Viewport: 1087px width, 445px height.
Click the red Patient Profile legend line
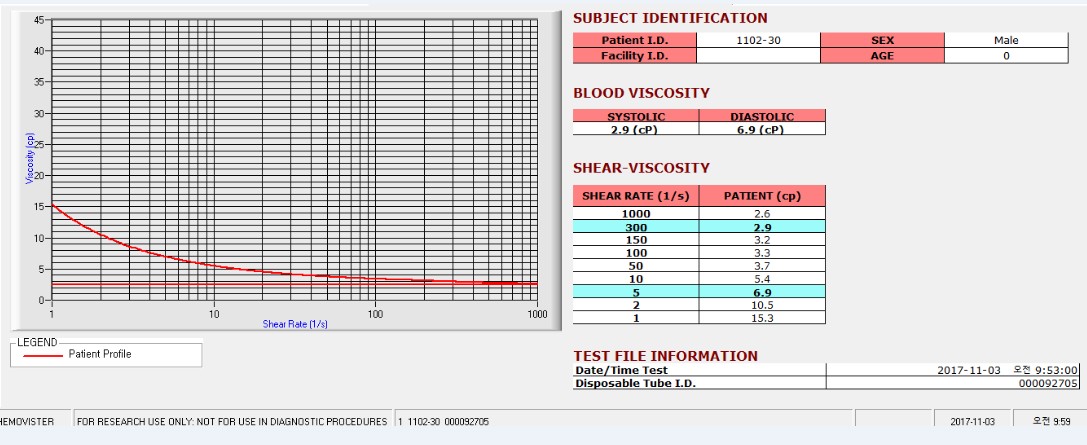click(43, 355)
